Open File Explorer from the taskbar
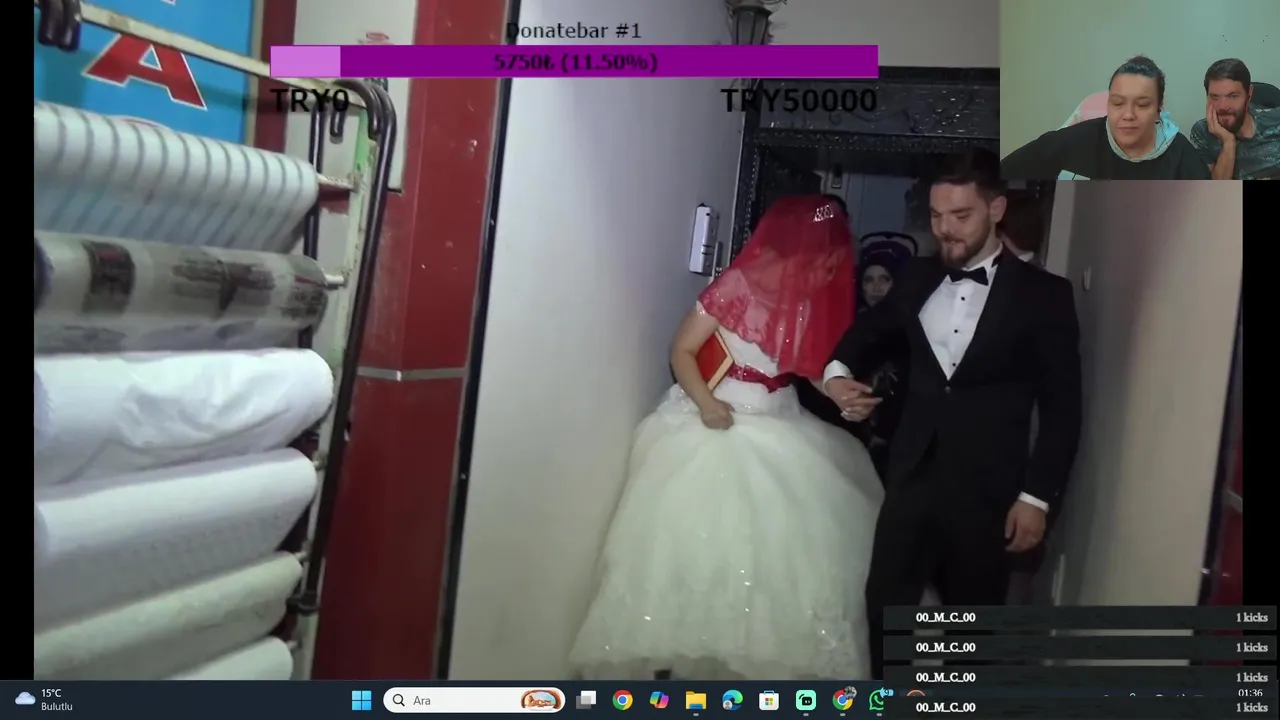 point(696,700)
